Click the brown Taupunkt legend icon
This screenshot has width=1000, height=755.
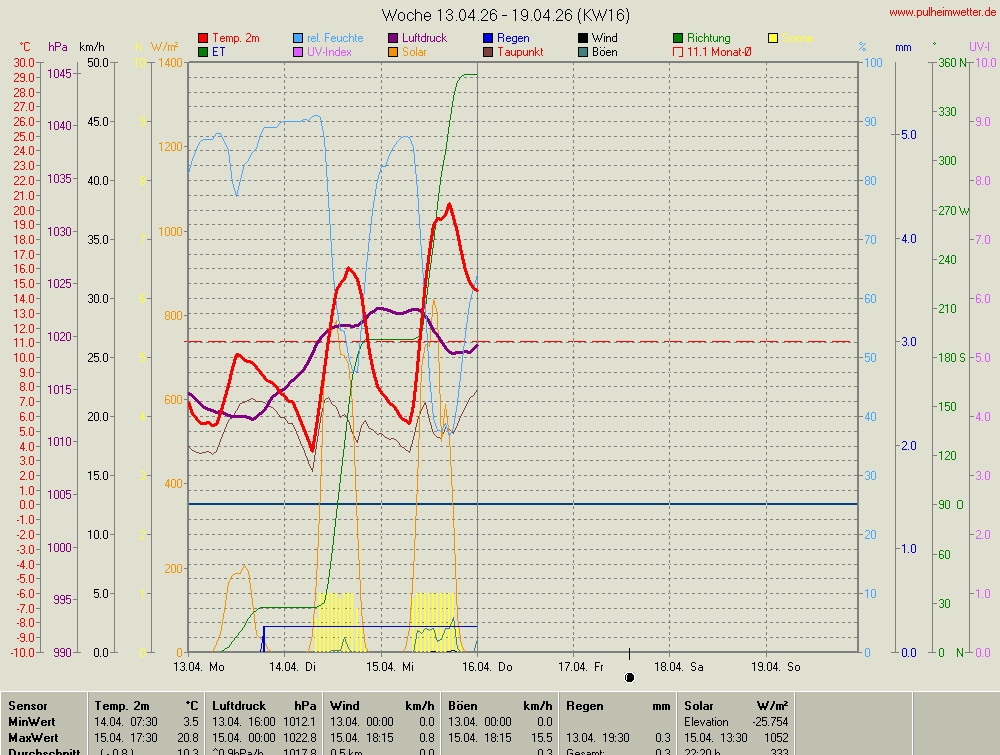point(489,52)
